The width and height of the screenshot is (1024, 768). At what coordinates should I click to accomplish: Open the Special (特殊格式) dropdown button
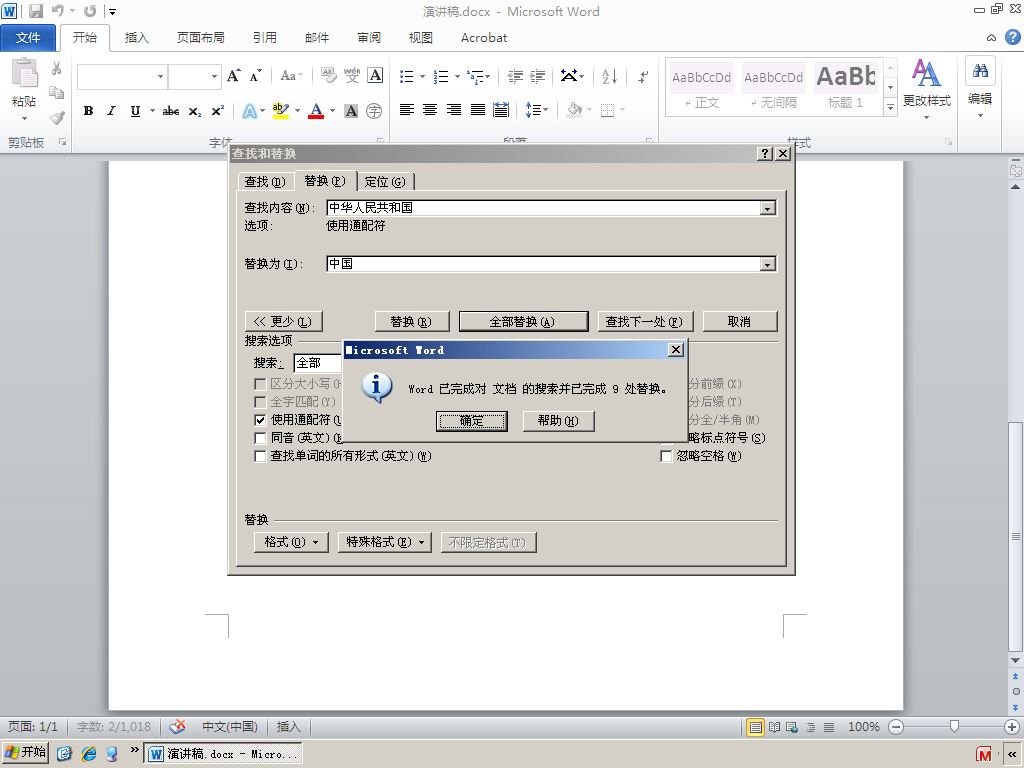coord(385,542)
